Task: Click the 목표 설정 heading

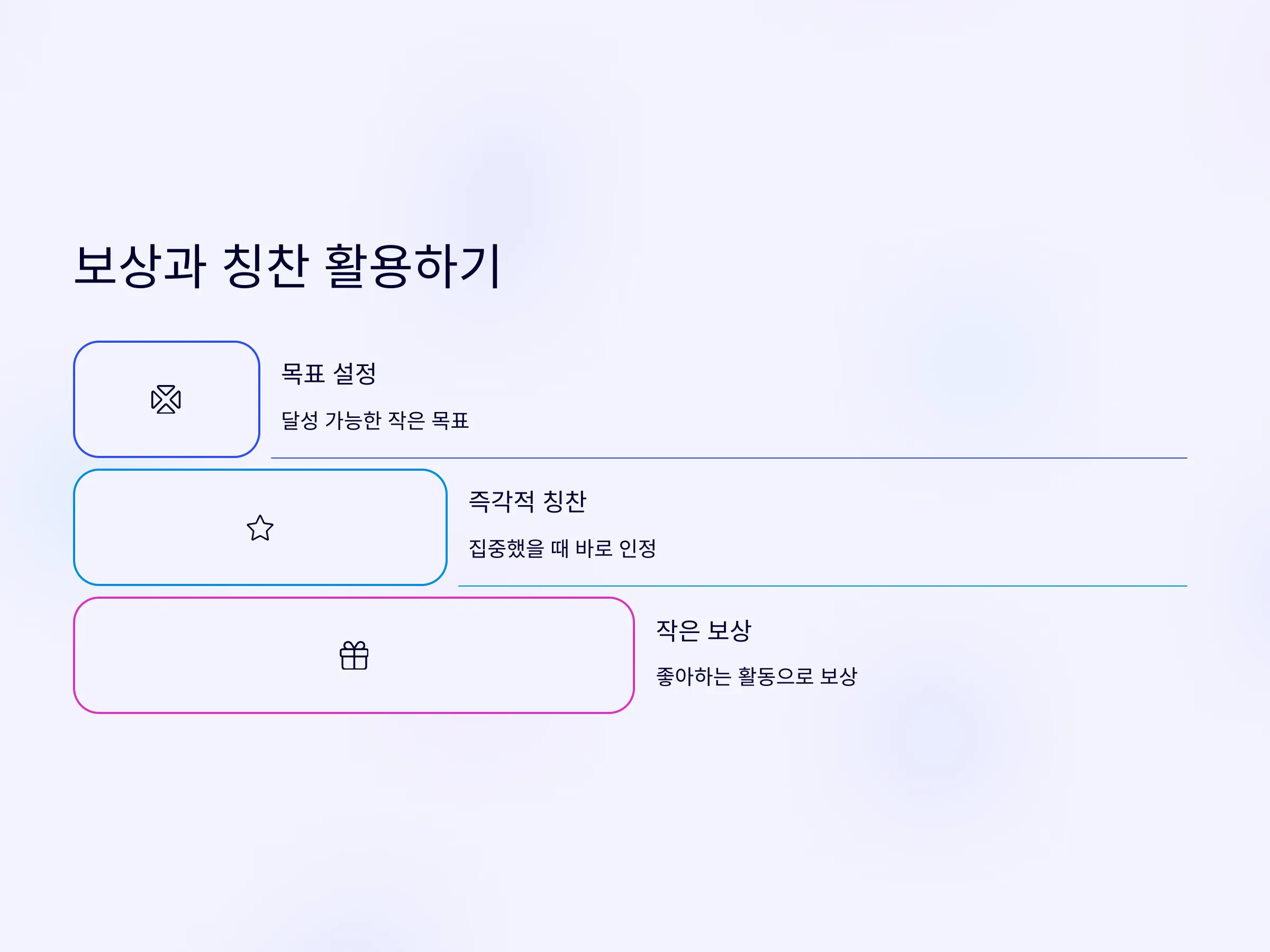Action: point(329,373)
